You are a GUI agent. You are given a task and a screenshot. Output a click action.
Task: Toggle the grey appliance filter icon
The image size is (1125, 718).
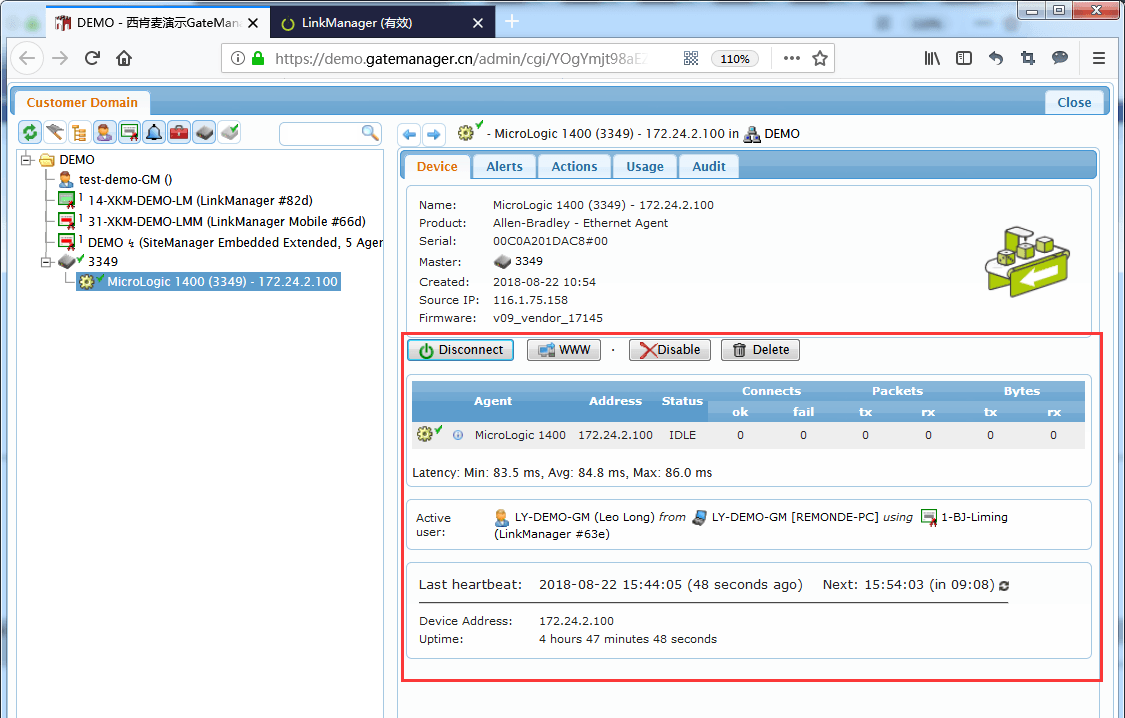pyautogui.click(x=204, y=133)
